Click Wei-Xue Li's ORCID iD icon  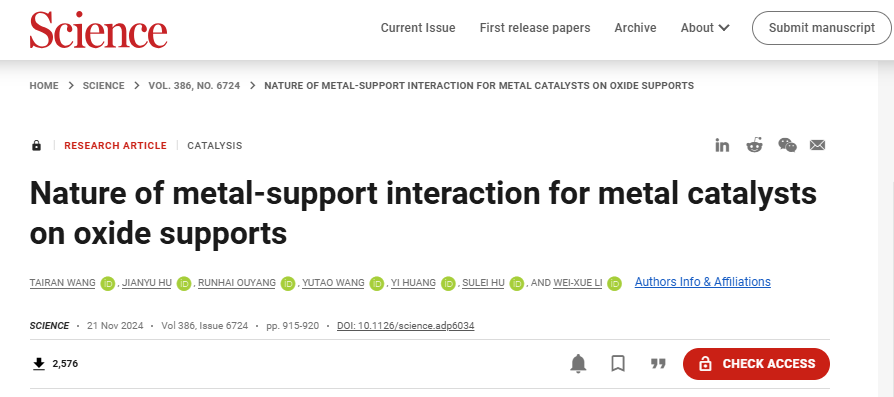pos(614,283)
